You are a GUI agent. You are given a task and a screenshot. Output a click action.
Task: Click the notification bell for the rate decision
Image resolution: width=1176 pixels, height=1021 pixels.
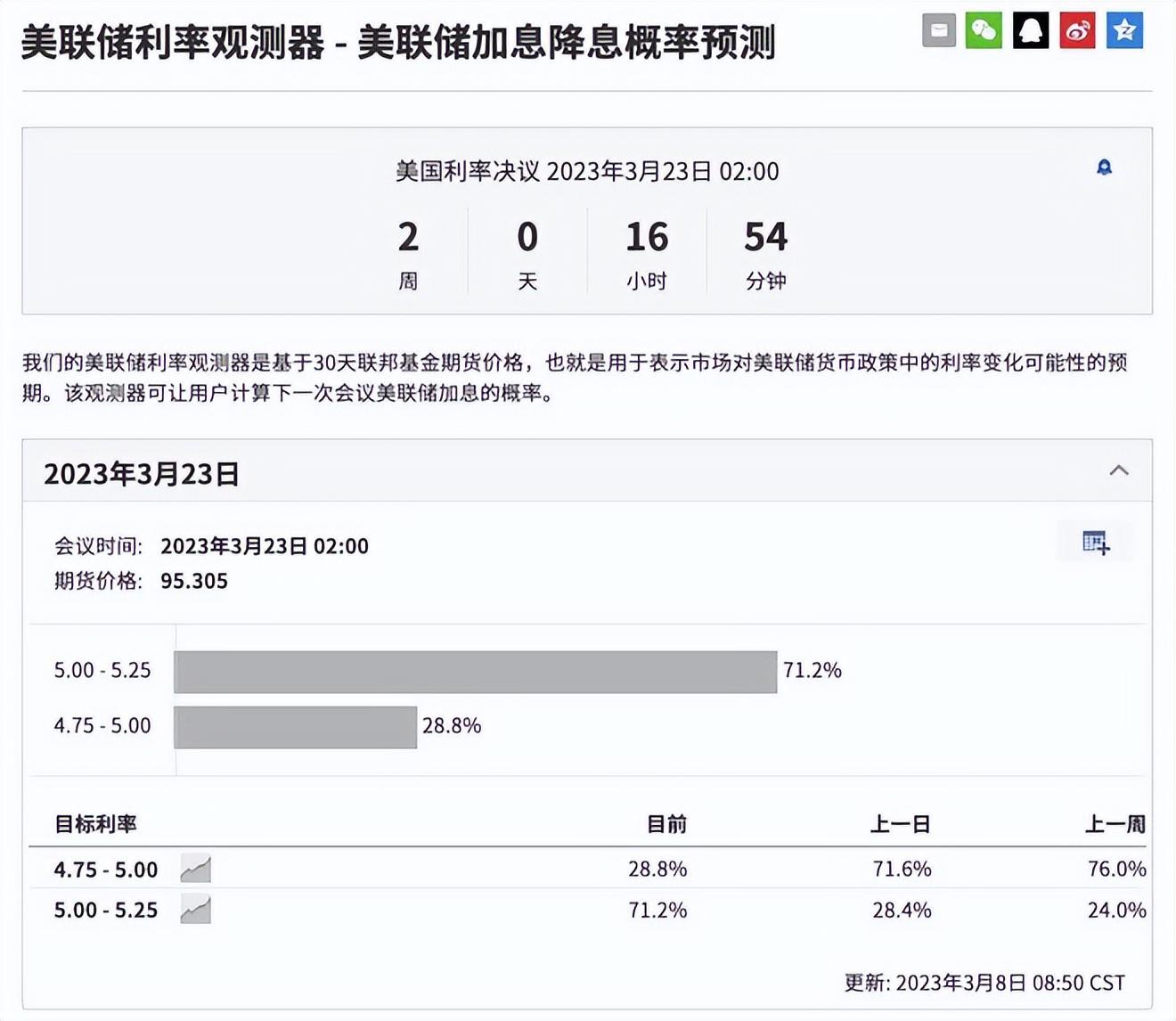tap(1105, 167)
